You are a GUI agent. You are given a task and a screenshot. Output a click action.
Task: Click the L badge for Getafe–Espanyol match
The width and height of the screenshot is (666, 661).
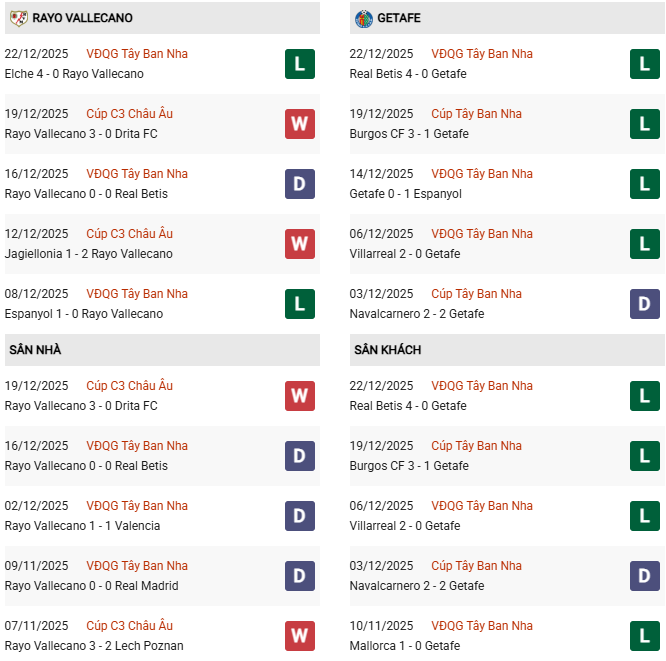645,184
